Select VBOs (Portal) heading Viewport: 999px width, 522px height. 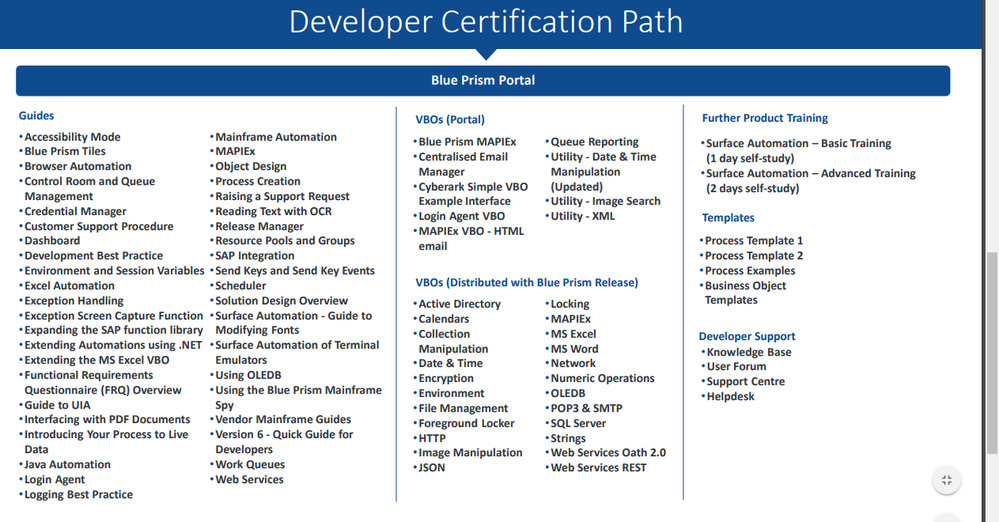coord(450,119)
